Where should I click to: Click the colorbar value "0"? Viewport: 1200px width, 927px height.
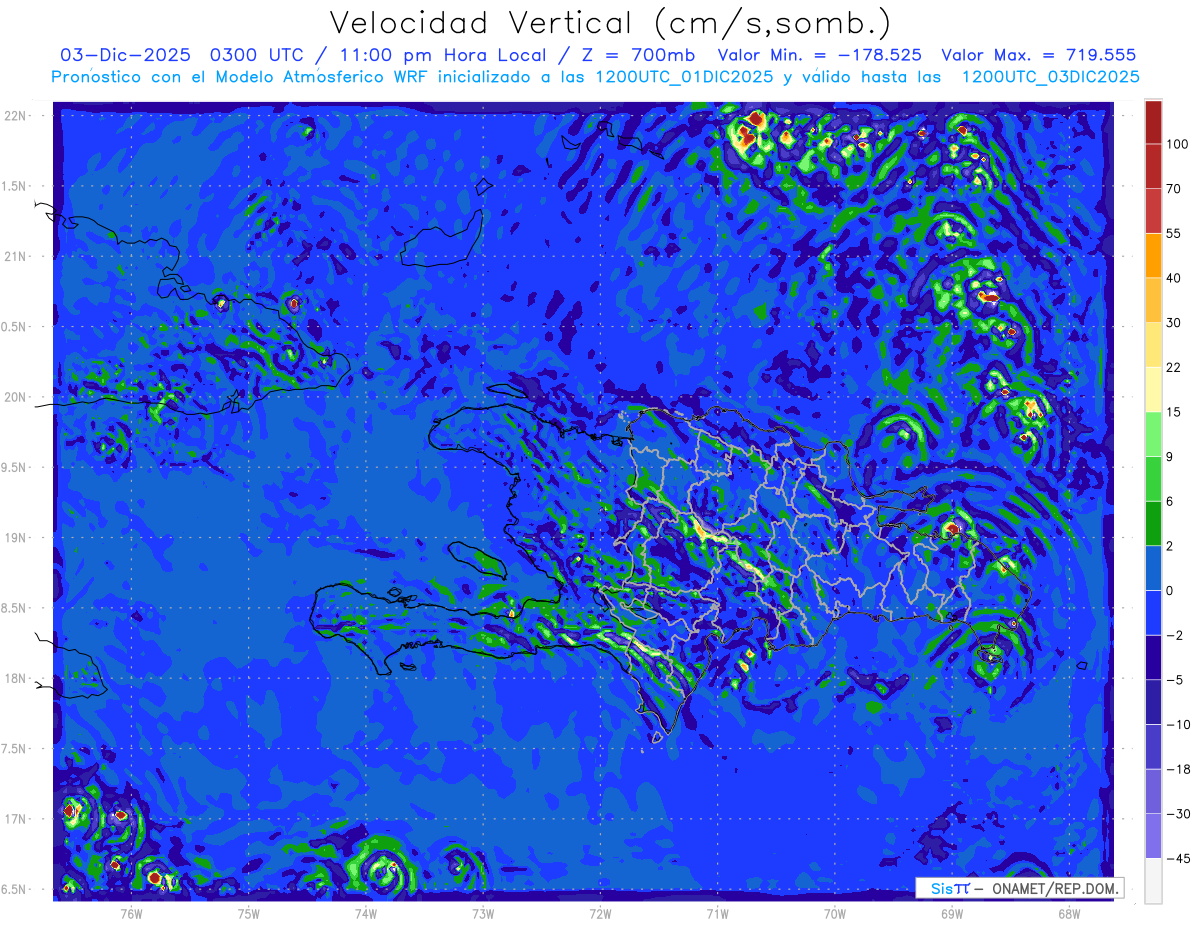pyautogui.click(x=1171, y=590)
